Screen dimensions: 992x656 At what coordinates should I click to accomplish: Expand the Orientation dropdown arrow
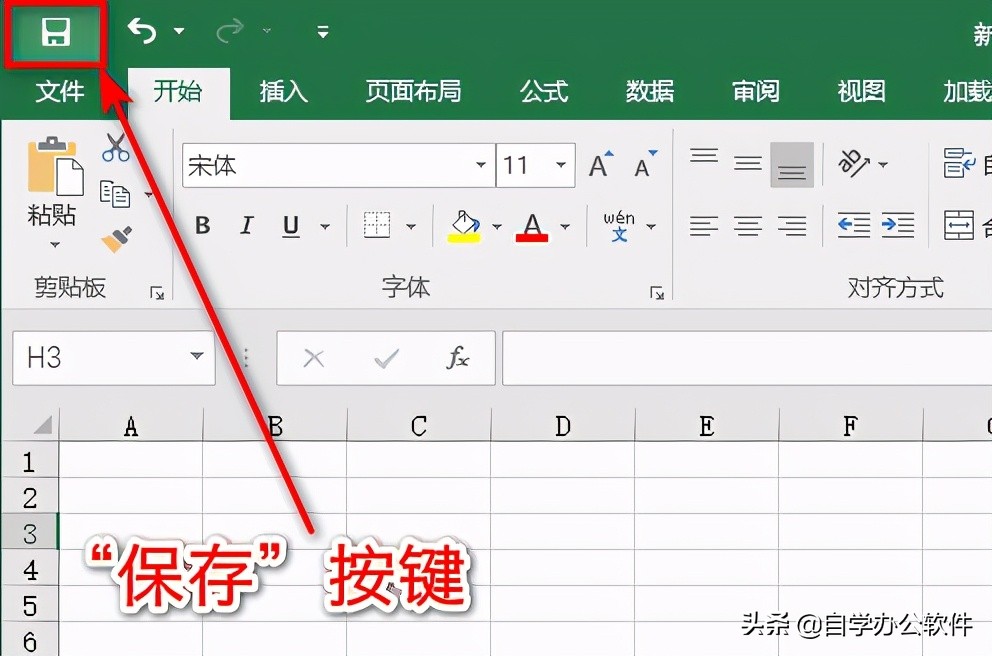(x=883, y=164)
